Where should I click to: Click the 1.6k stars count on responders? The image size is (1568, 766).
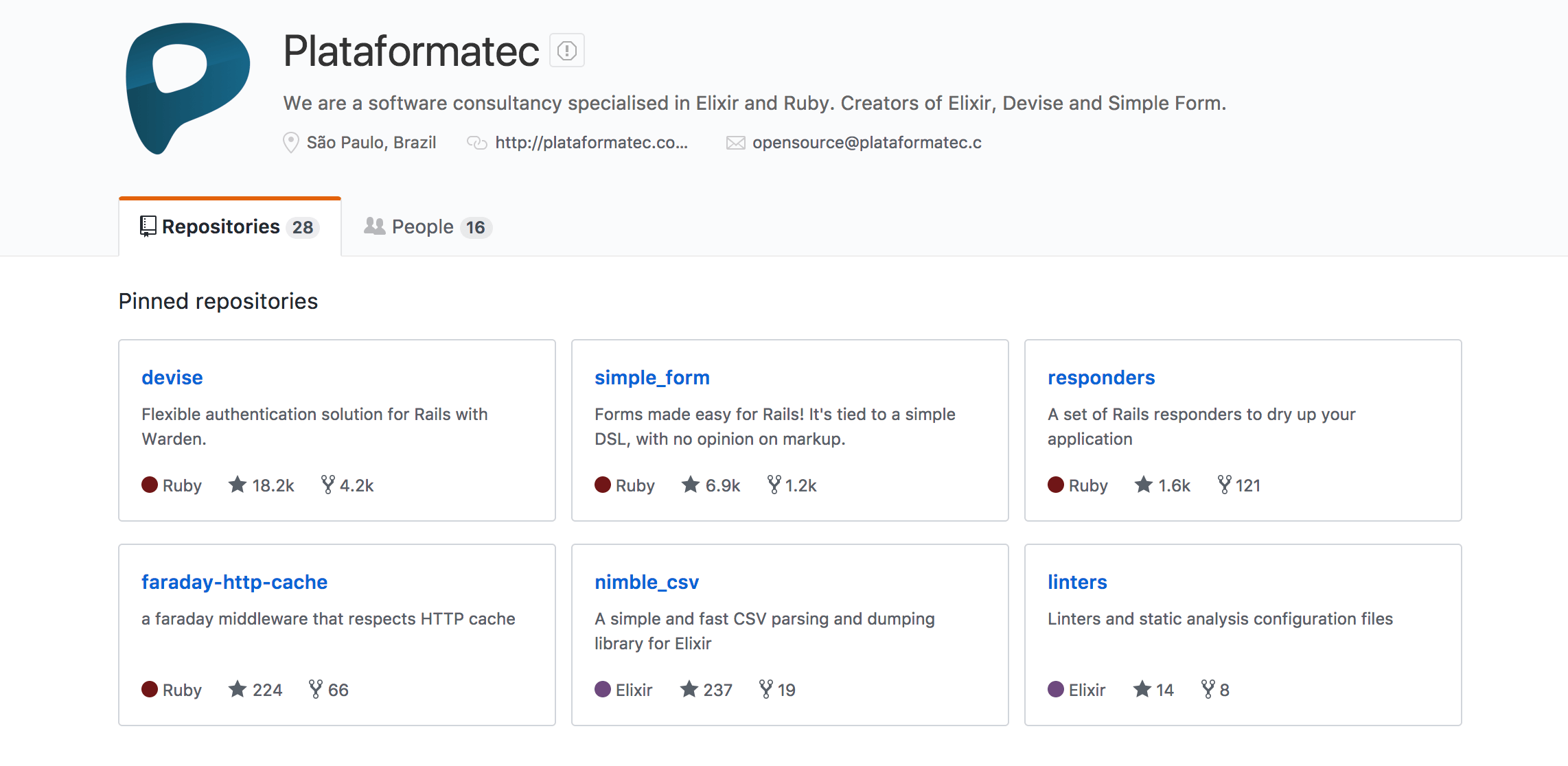(1175, 486)
